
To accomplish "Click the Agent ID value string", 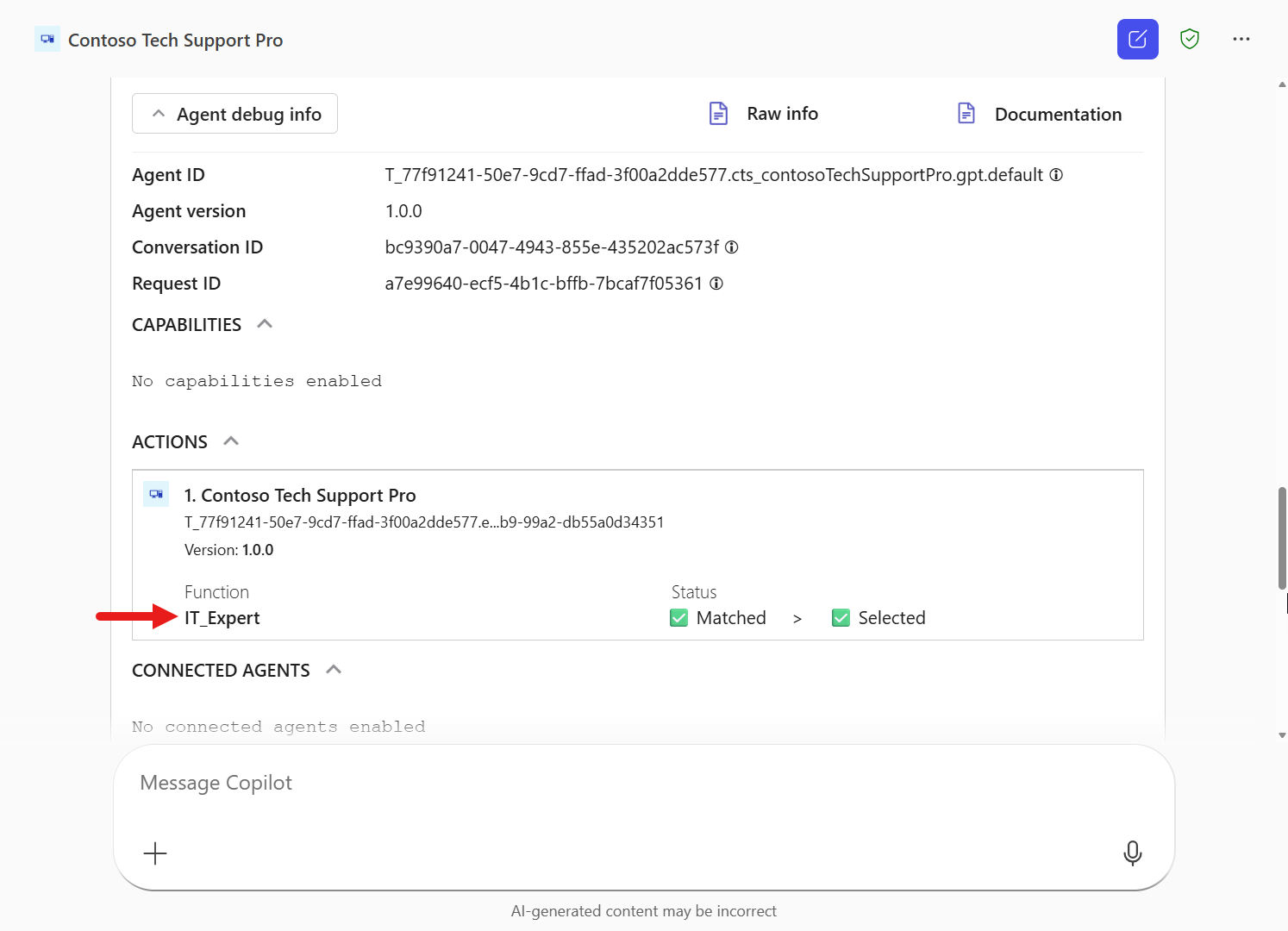I will [714, 175].
